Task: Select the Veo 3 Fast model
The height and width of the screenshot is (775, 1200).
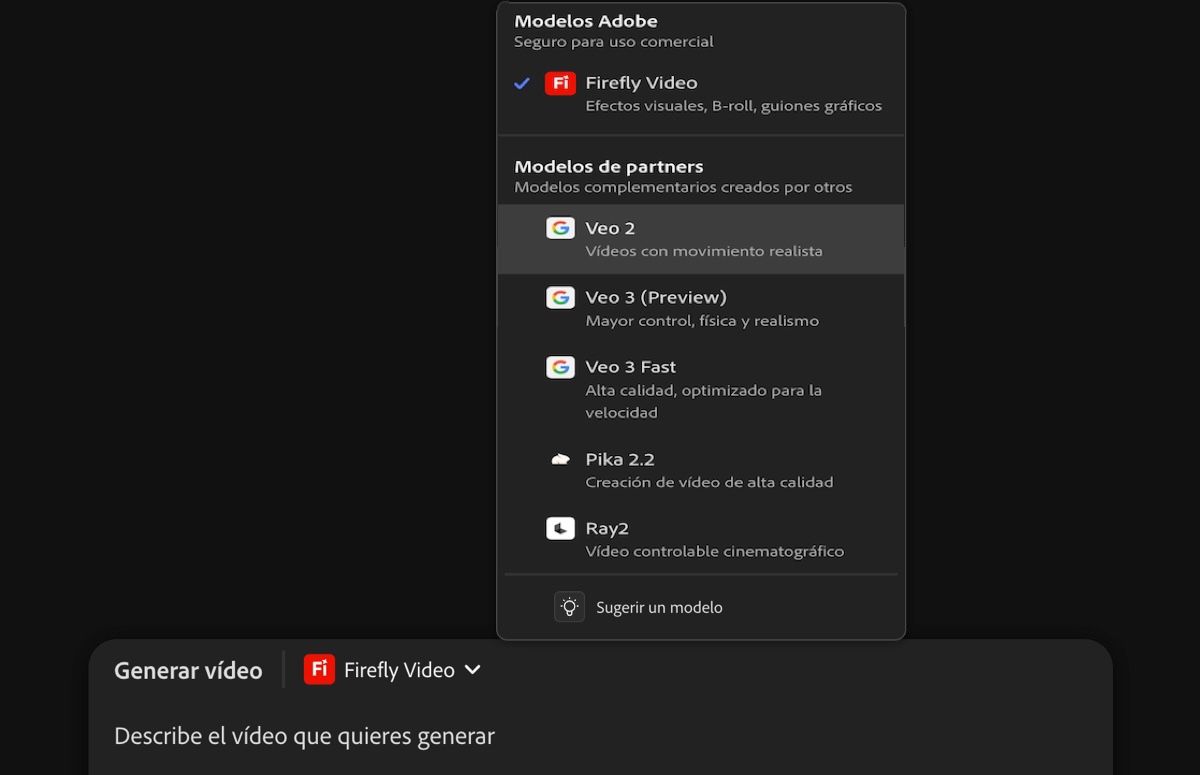Action: click(701, 389)
